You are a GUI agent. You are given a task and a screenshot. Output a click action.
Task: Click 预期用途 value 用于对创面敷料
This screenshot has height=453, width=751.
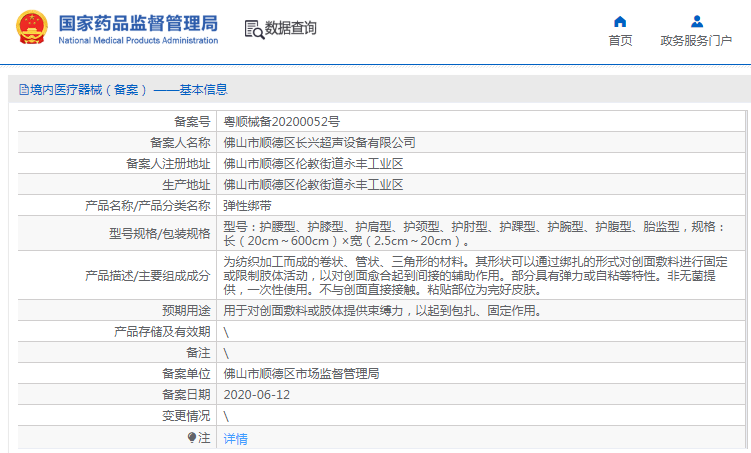point(382,311)
